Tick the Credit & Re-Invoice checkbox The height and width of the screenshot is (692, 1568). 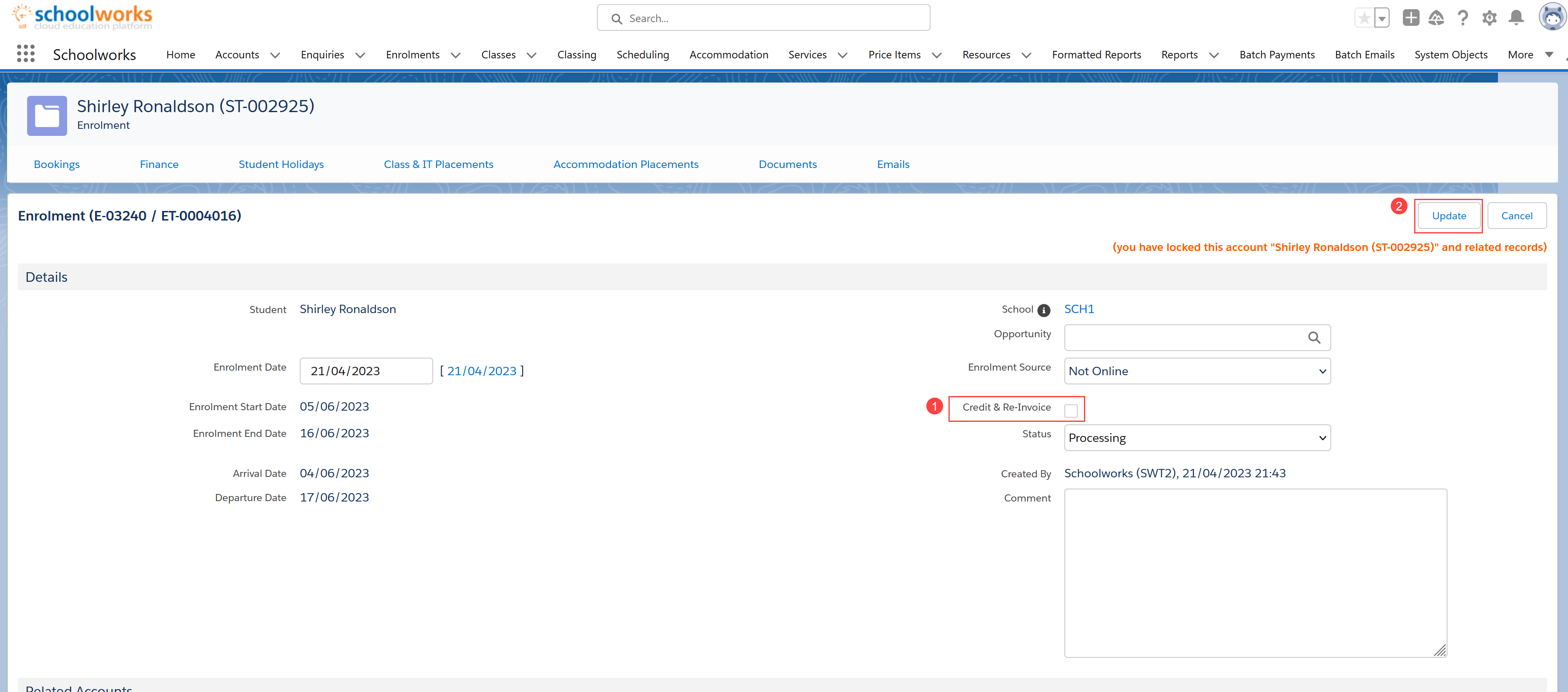pos(1071,411)
